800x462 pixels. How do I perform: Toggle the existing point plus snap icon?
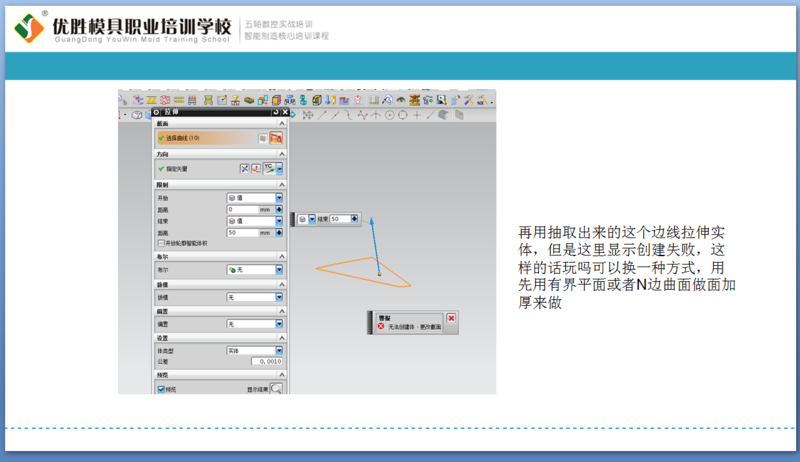(x=416, y=115)
